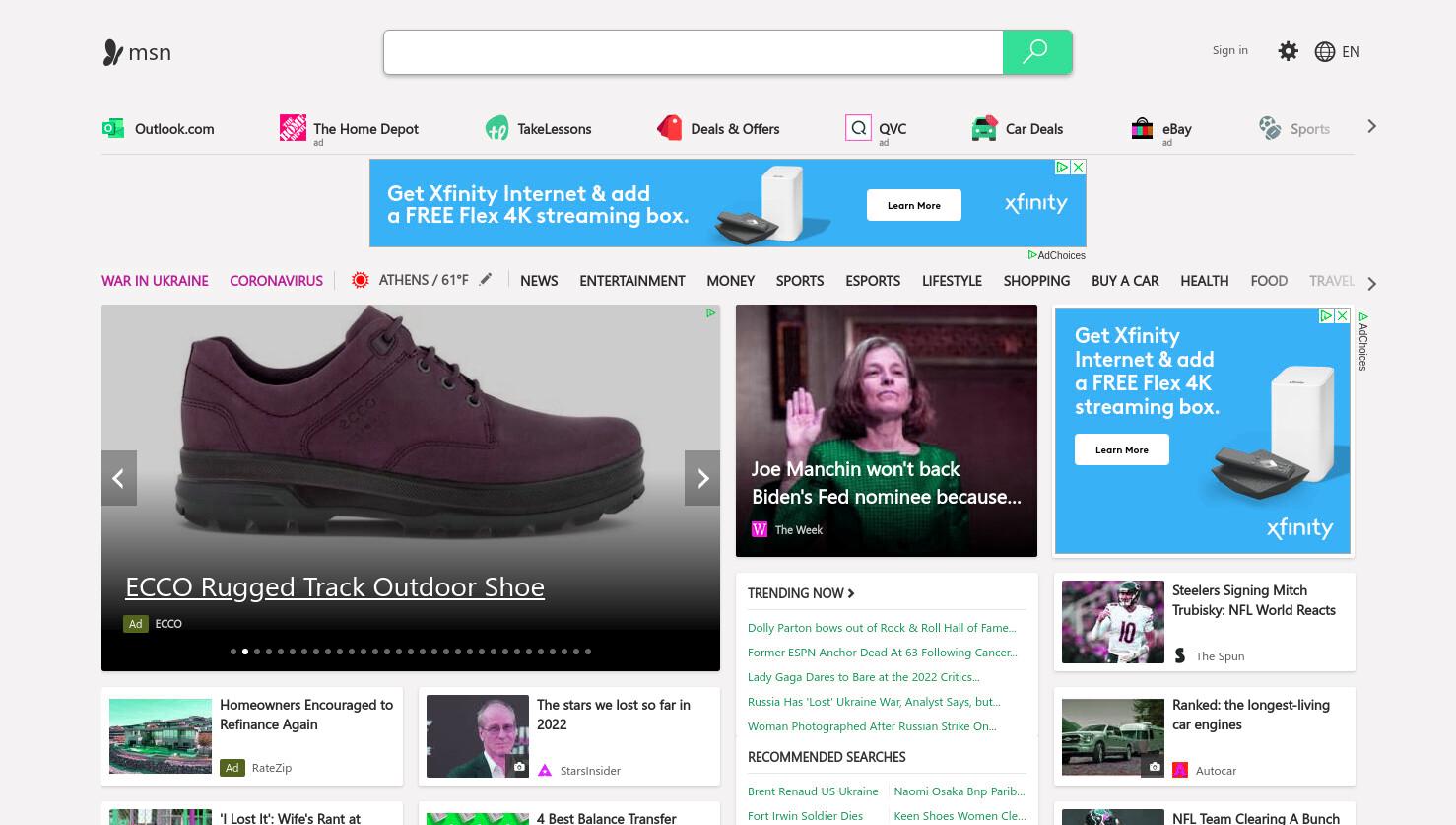Screen dimensions: 1456x825
Task: Expand more navigation categories chevron
Action: point(1371,283)
